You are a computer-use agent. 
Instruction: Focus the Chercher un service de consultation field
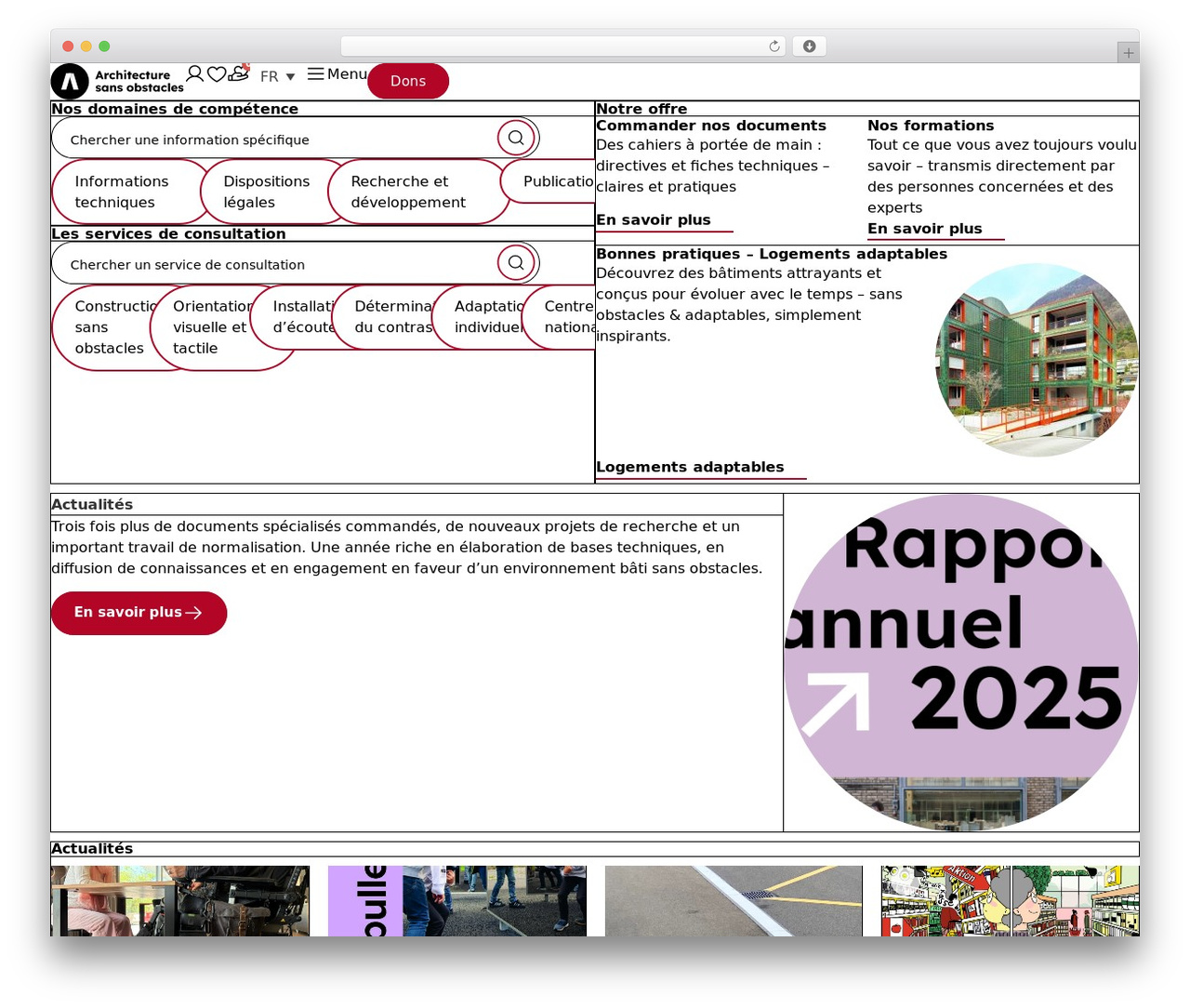pos(274,264)
